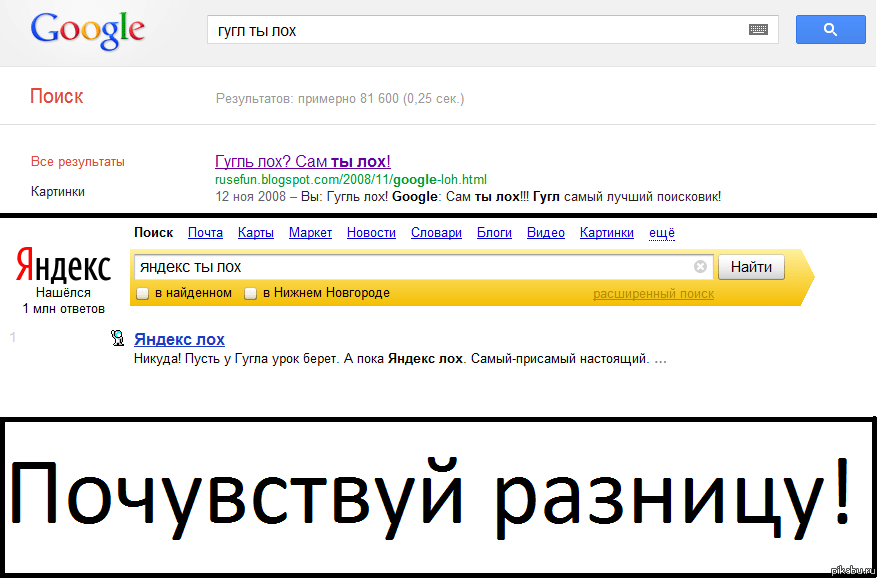Click the Google result snippet dated '12 ноя 2008'
Viewport: 877px width, 578px height.
[468, 197]
